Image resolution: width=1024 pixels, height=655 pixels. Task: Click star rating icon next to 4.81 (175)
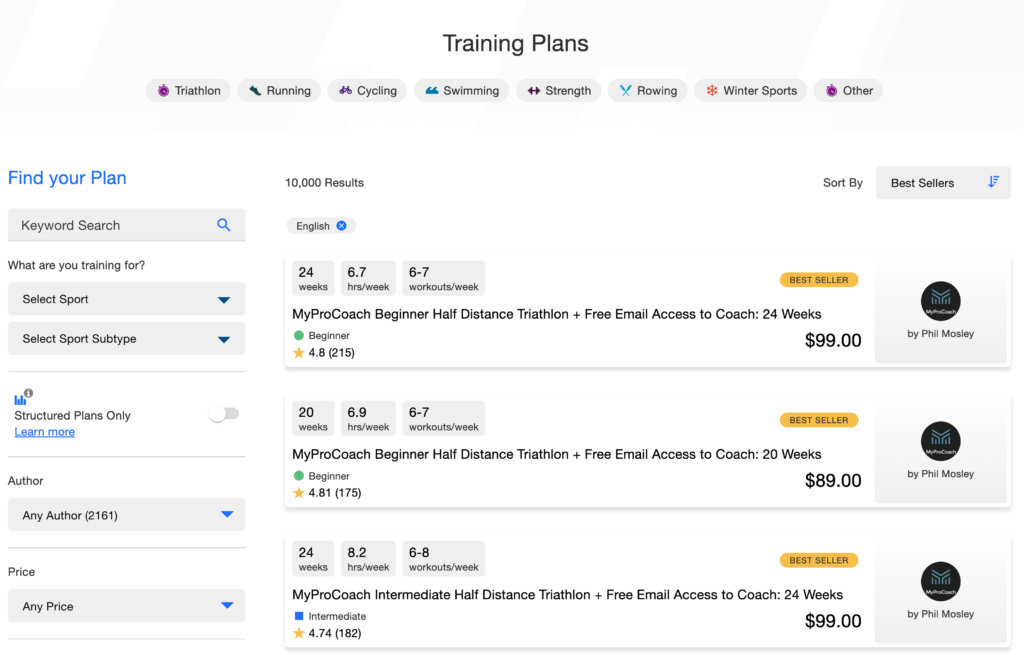coord(299,492)
